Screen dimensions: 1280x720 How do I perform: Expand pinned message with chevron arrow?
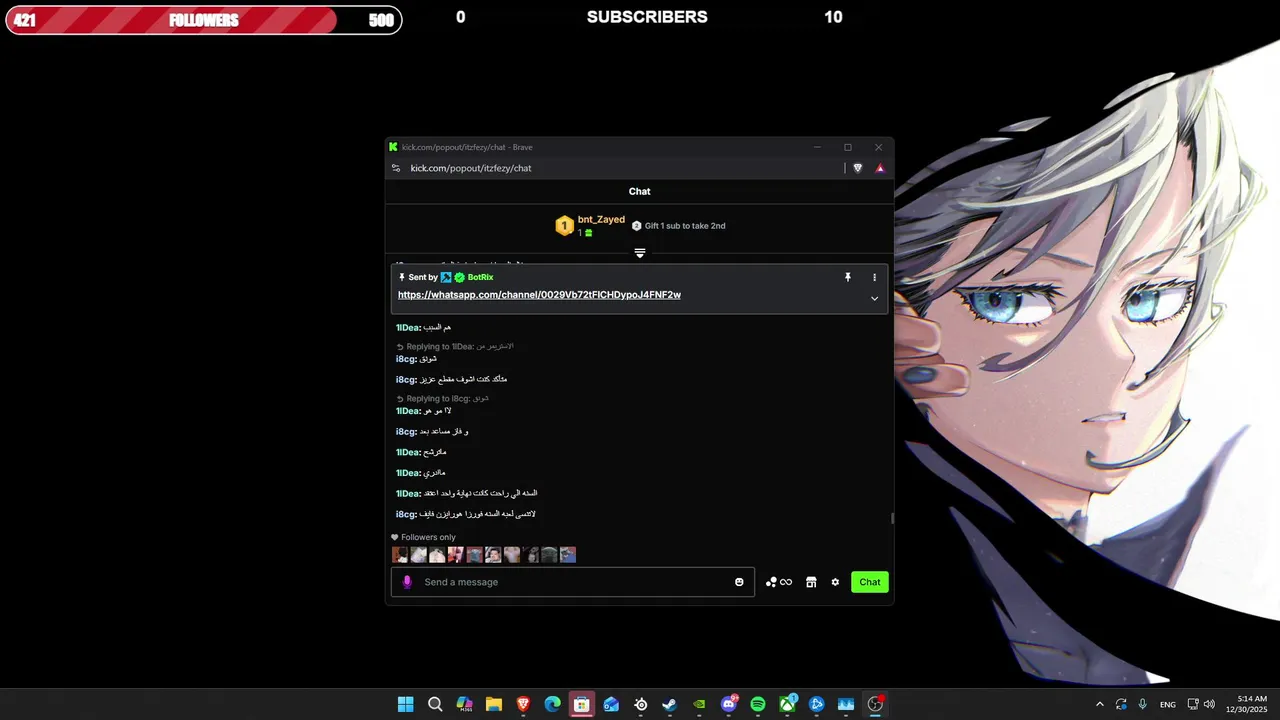[874, 298]
